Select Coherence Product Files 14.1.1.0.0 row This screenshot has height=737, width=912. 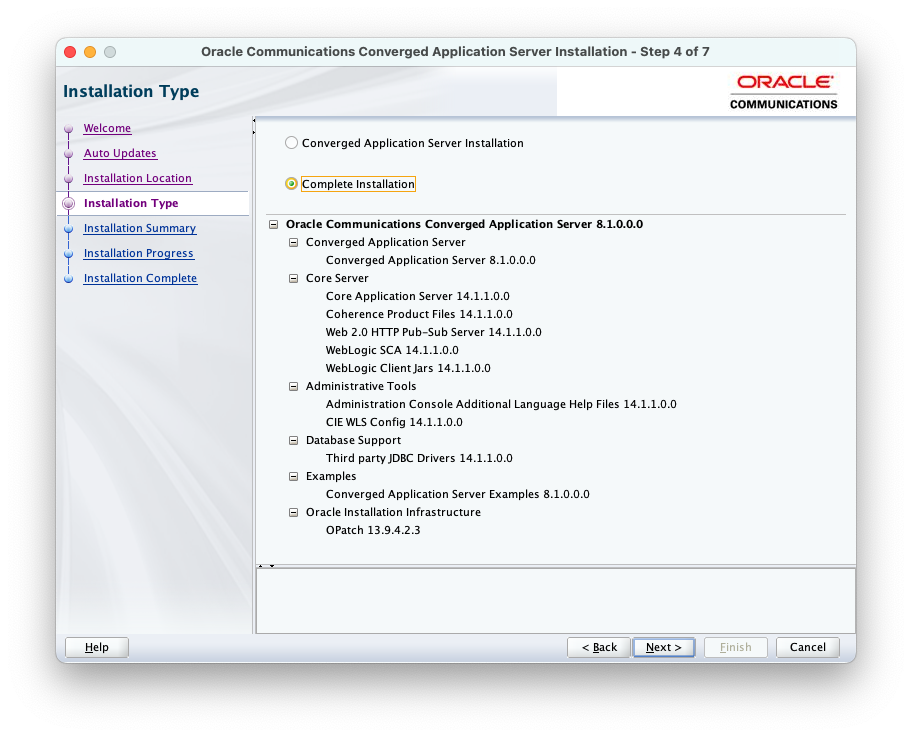pyautogui.click(x=419, y=314)
